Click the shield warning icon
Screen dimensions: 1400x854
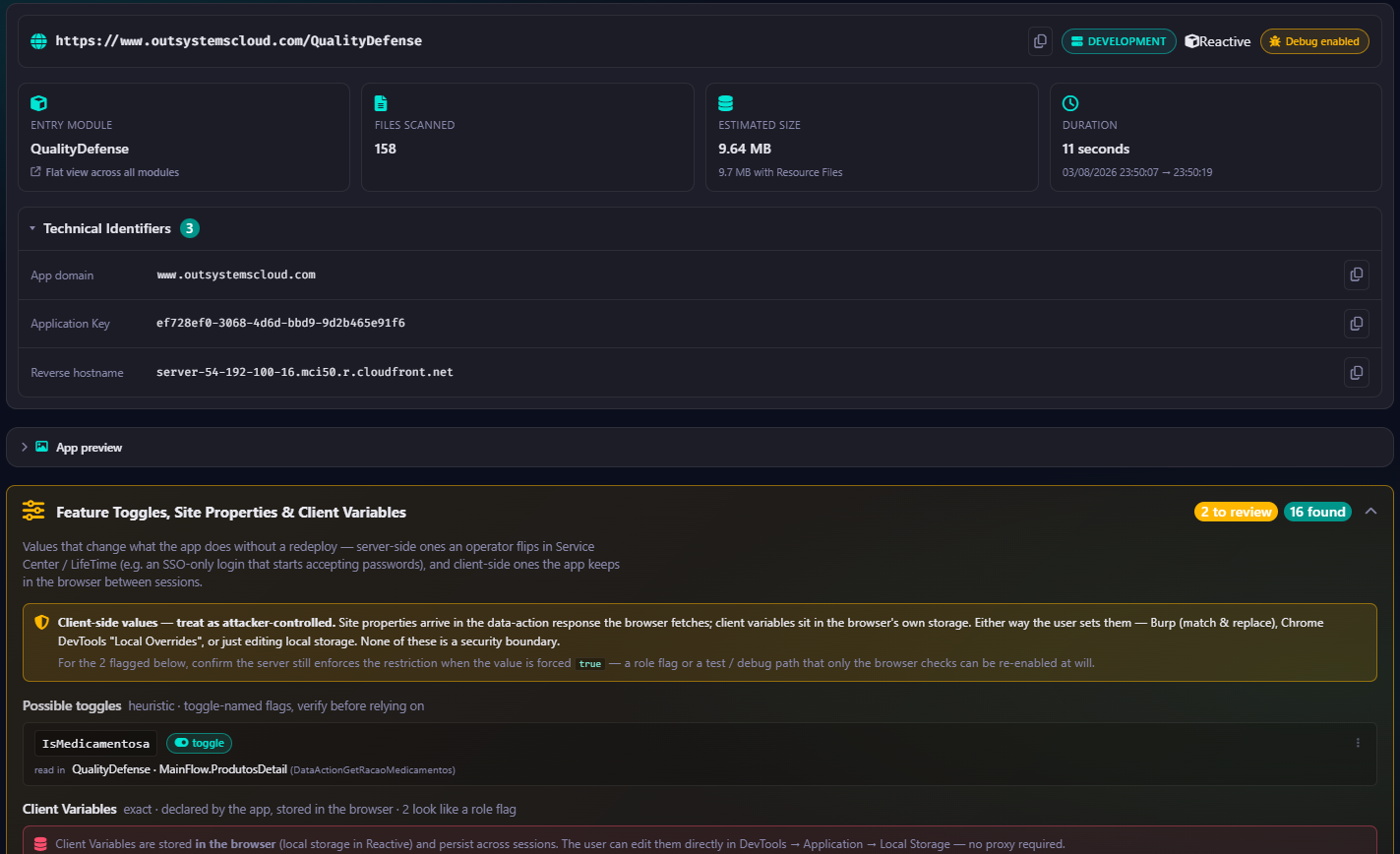coord(41,623)
